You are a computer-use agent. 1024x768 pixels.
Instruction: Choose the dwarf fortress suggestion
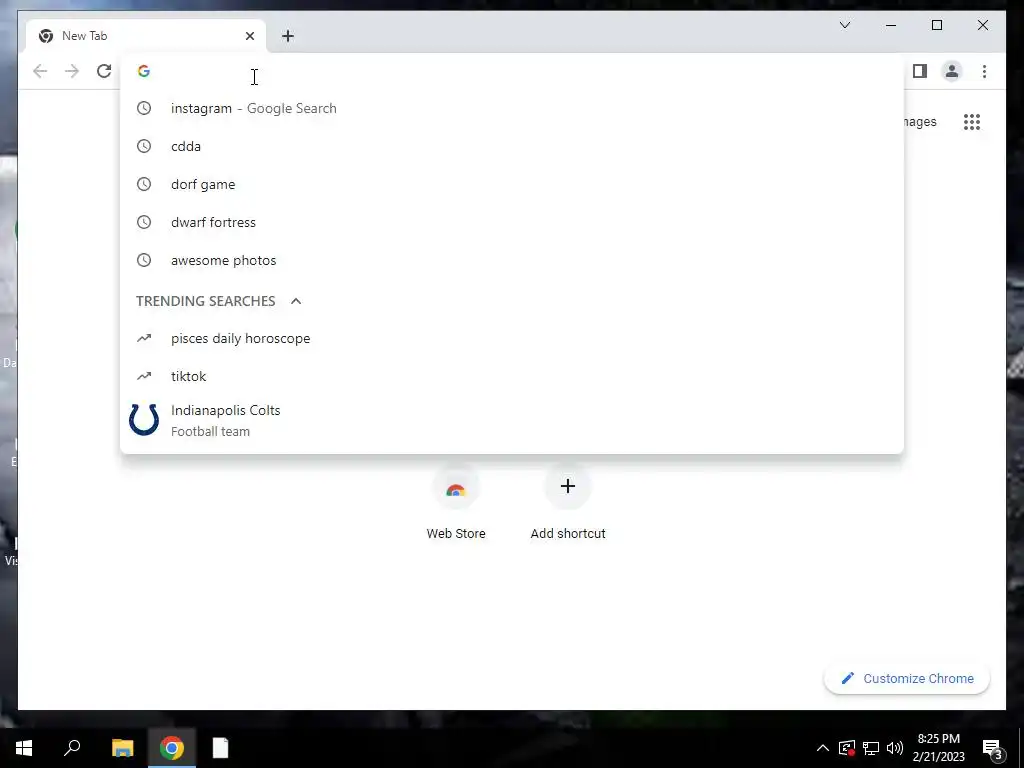point(512,222)
